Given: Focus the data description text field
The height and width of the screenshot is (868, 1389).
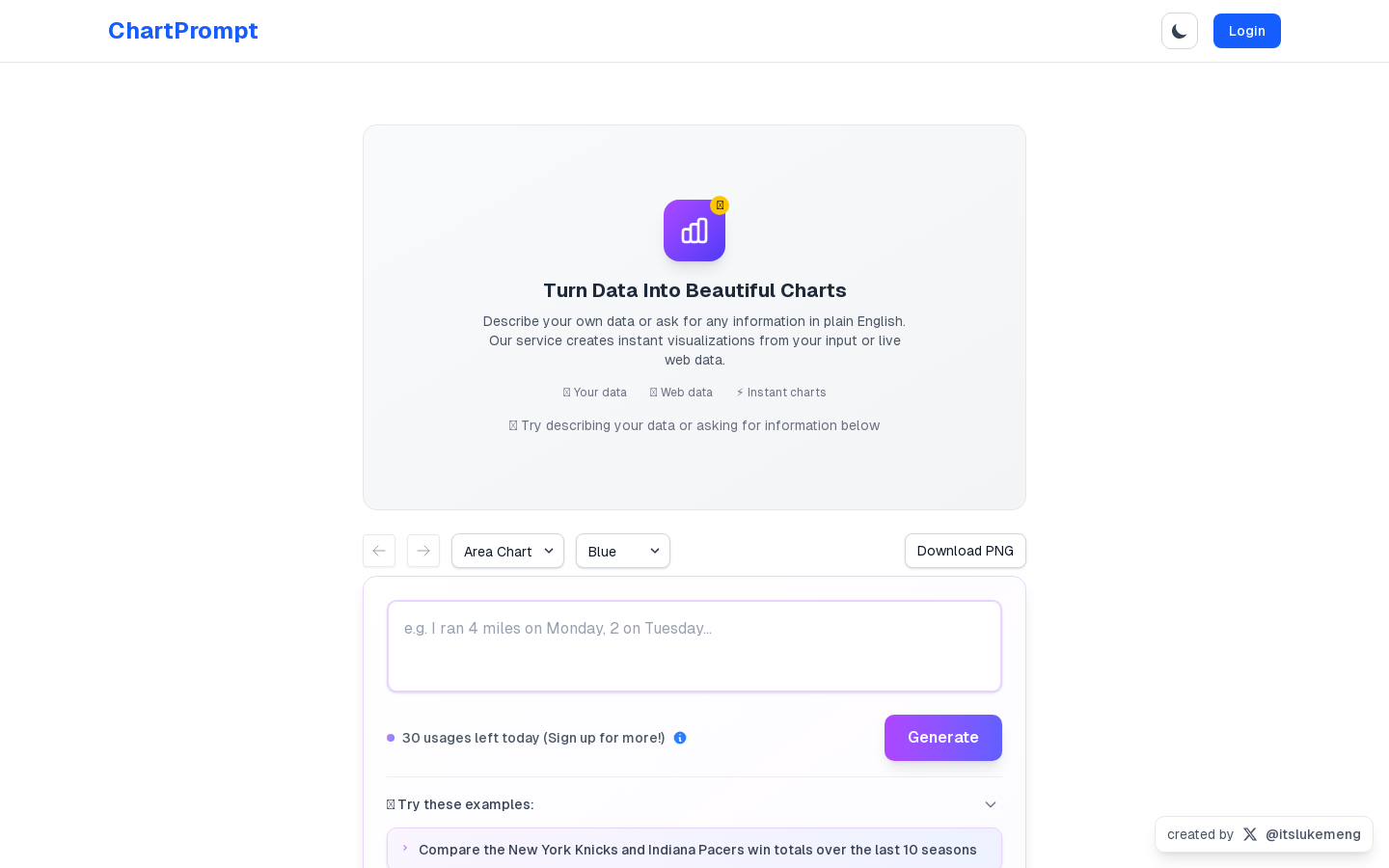Looking at the screenshot, I should pyautogui.click(x=694, y=646).
